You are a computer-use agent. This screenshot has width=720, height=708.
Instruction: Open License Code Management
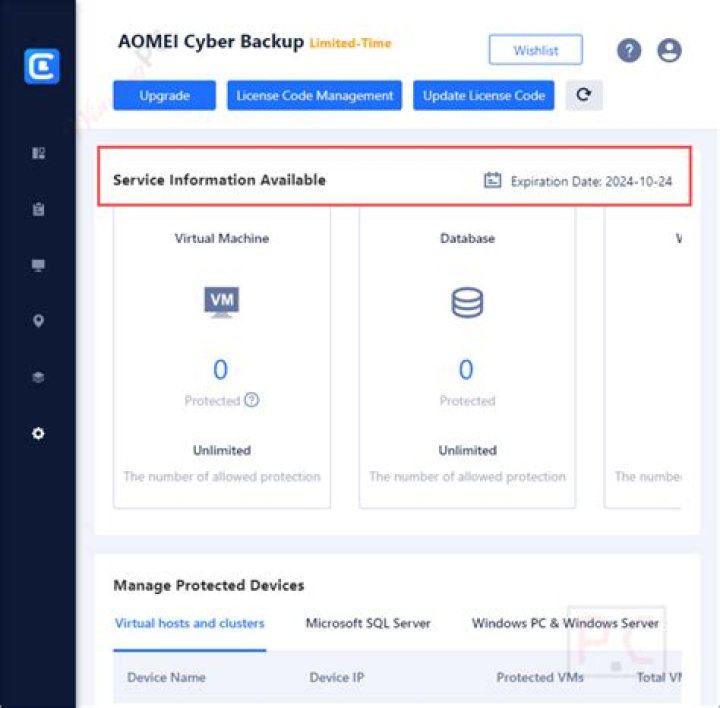(x=315, y=96)
